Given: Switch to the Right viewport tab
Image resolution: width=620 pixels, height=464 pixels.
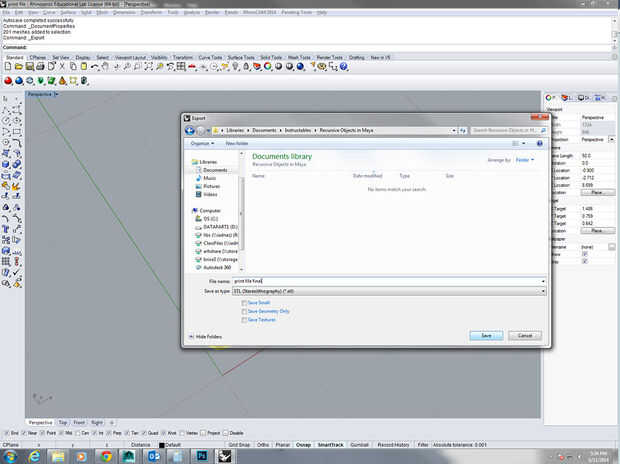Looking at the screenshot, I should point(97,422).
